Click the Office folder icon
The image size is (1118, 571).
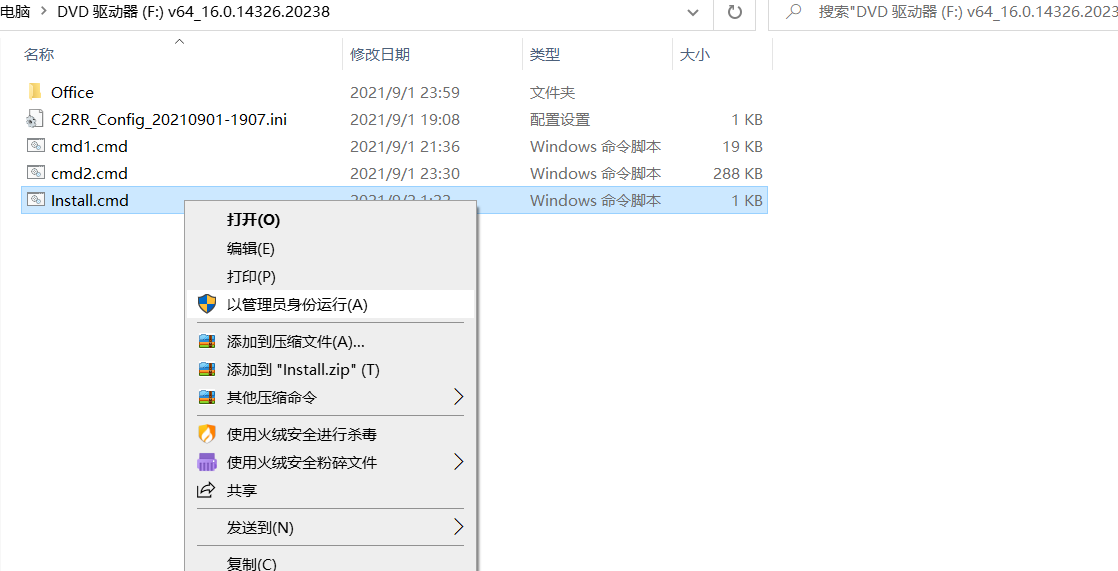pos(36,92)
